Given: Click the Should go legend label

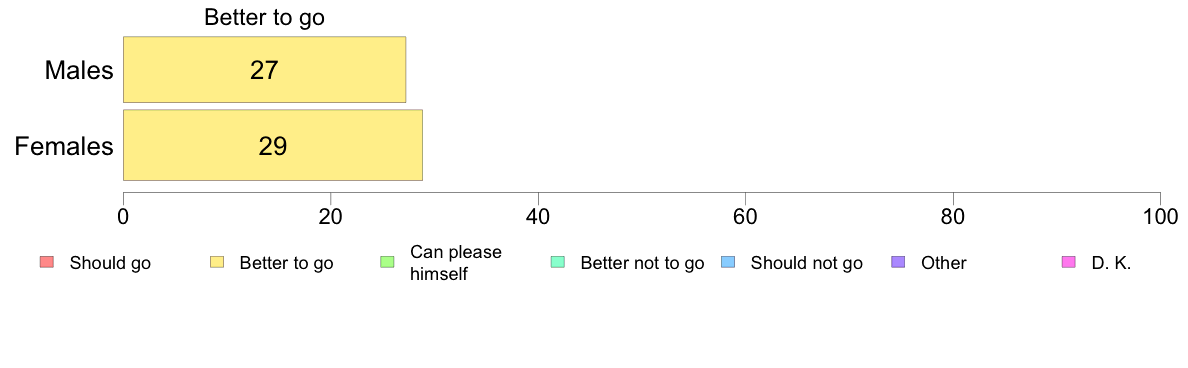Looking at the screenshot, I should [x=110, y=264].
